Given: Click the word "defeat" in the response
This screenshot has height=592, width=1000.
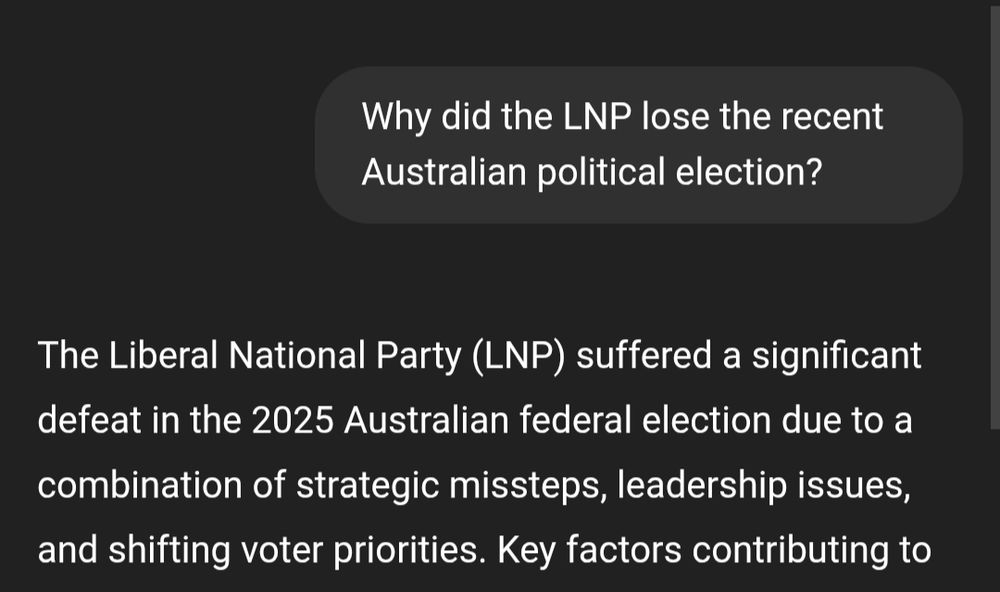Looking at the screenshot, I should coord(89,420).
